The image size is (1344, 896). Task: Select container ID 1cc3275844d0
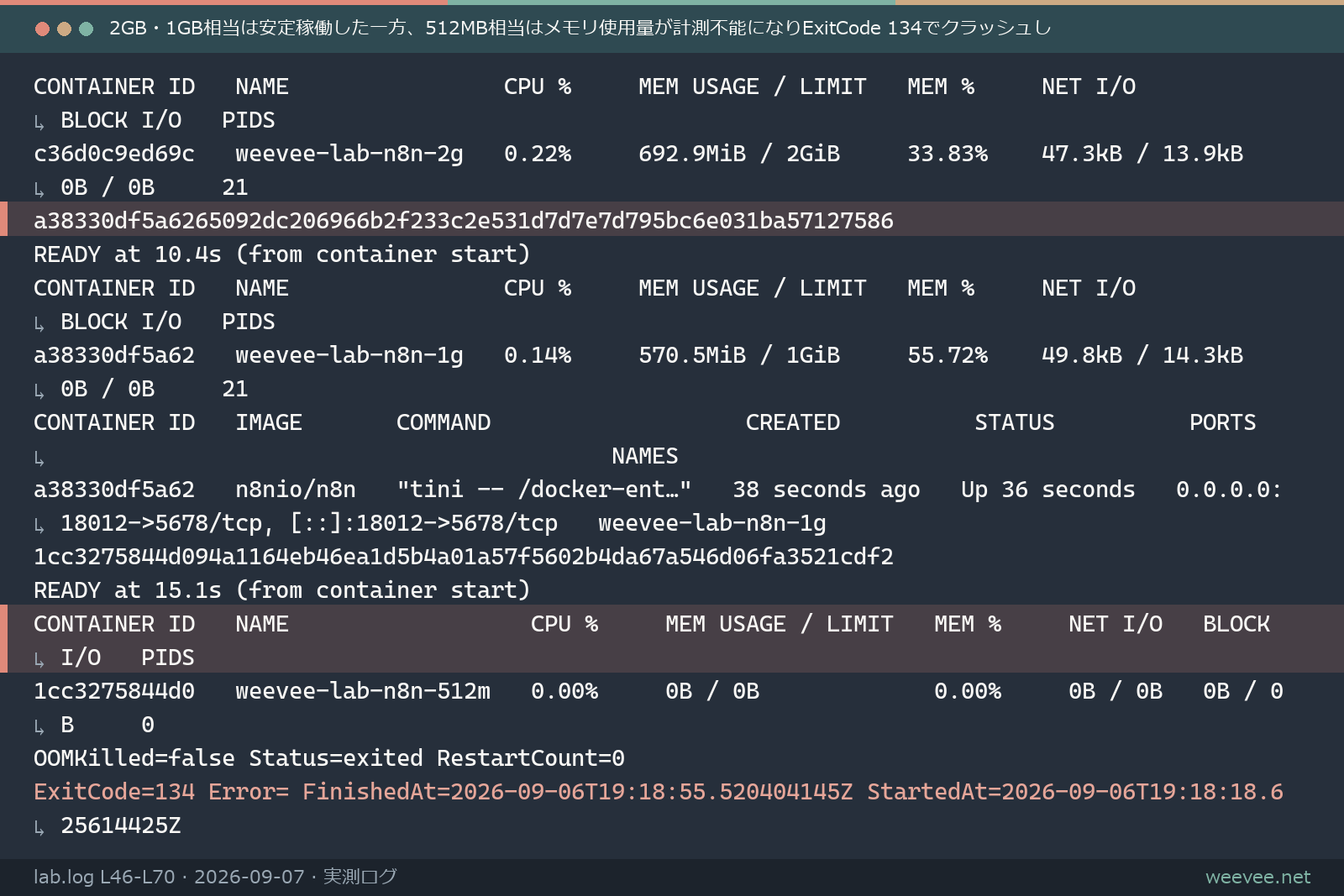point(114,691)
